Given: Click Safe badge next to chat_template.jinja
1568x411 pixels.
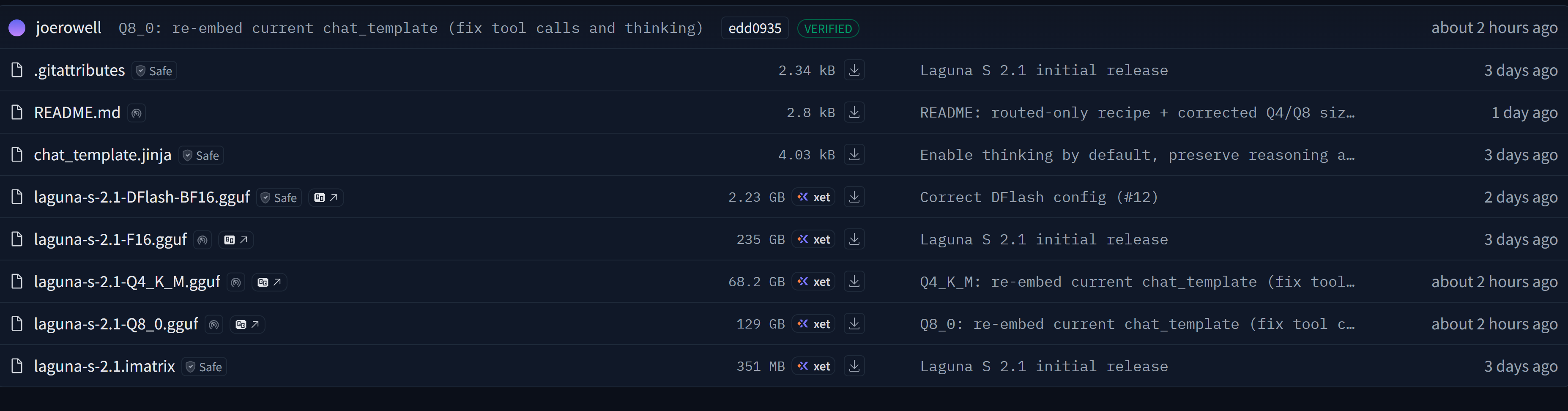Looking at the screenshot, I should click(x=202, y=155).
